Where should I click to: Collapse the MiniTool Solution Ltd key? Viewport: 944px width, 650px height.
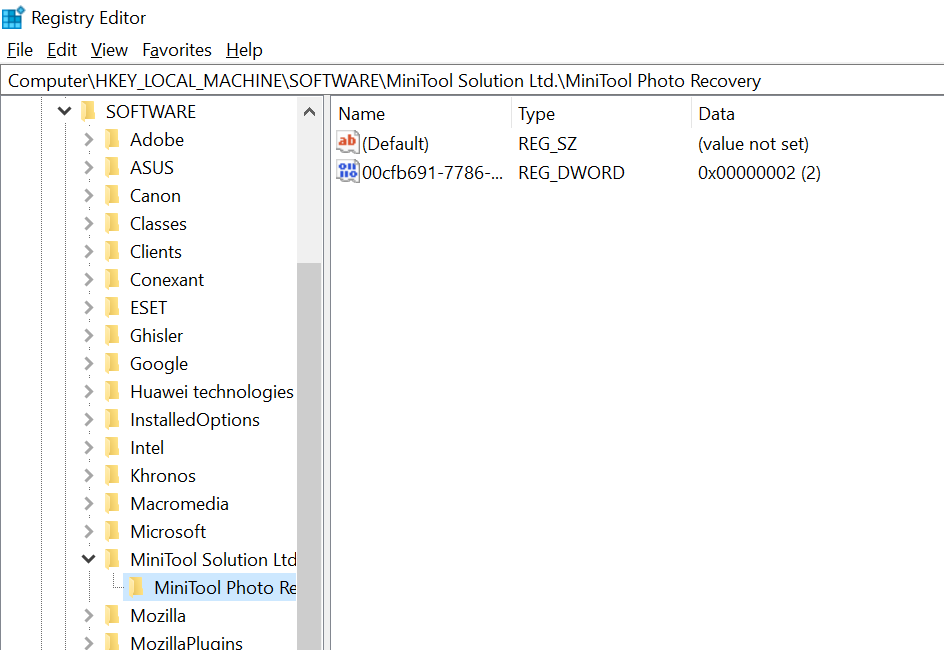(x=88, y=559)
